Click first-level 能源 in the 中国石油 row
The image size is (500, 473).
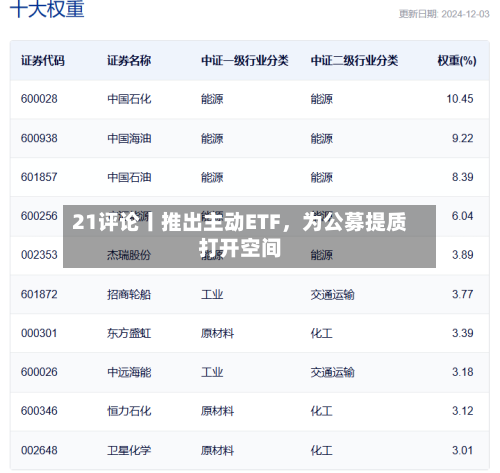(212, 177)
